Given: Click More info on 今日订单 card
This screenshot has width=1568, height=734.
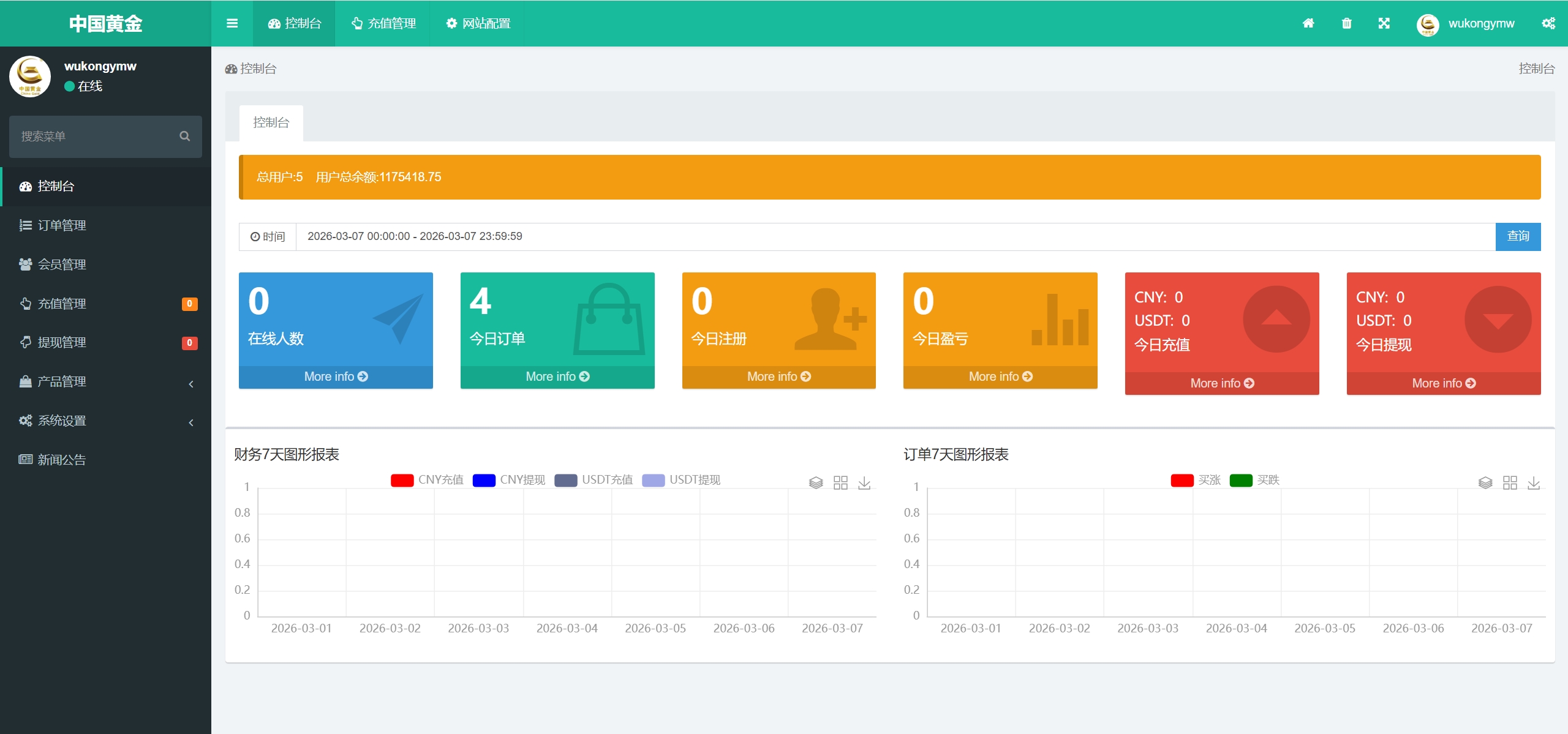Looking at the screenshot, I should (557, 376).
